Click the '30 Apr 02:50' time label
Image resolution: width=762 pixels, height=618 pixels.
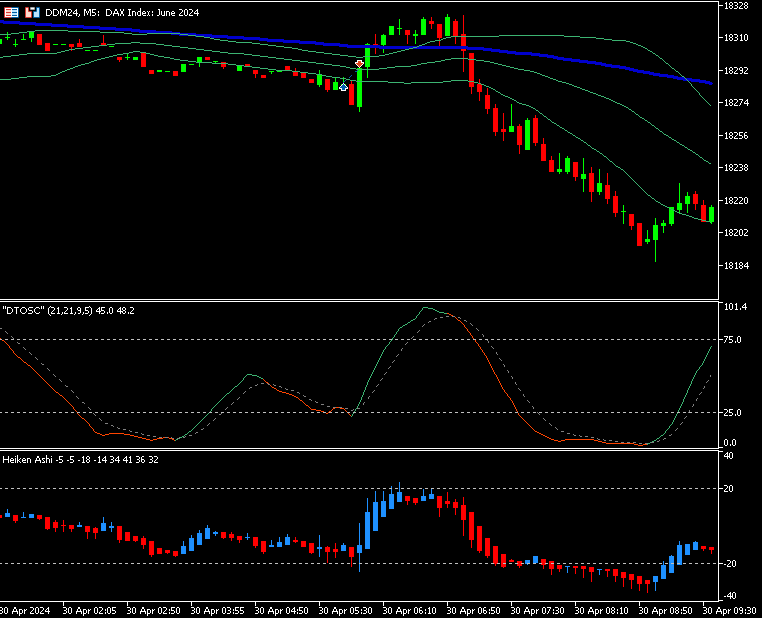pyautogui.click(x=154, y=611)
